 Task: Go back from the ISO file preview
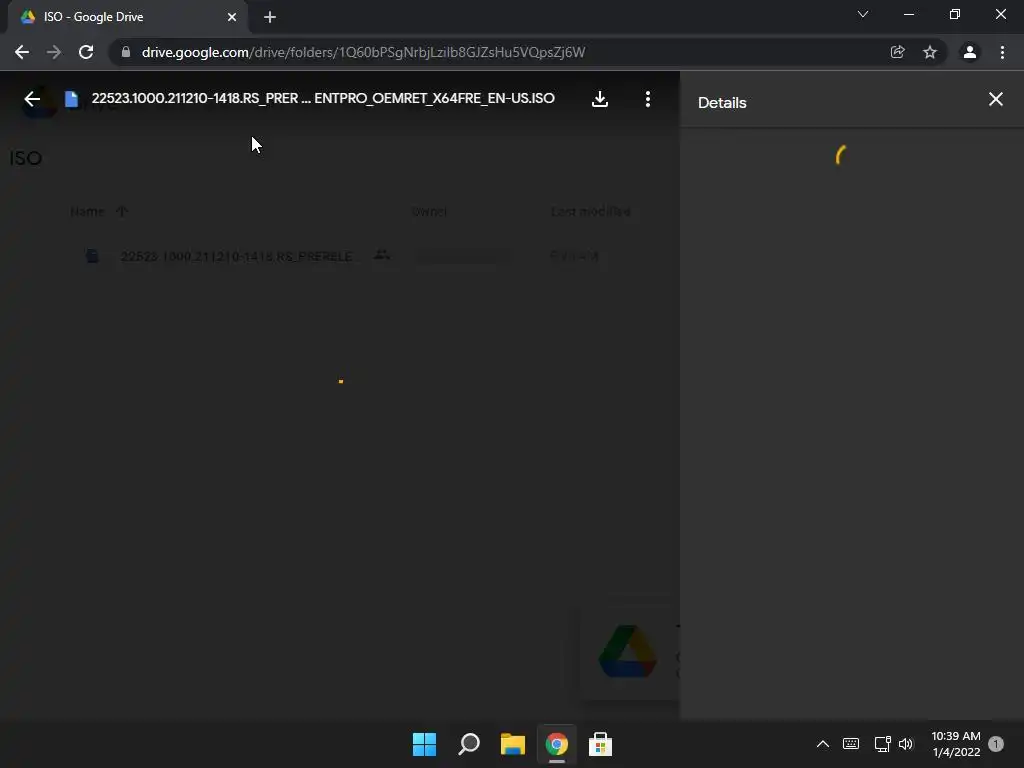coord(32,99)
